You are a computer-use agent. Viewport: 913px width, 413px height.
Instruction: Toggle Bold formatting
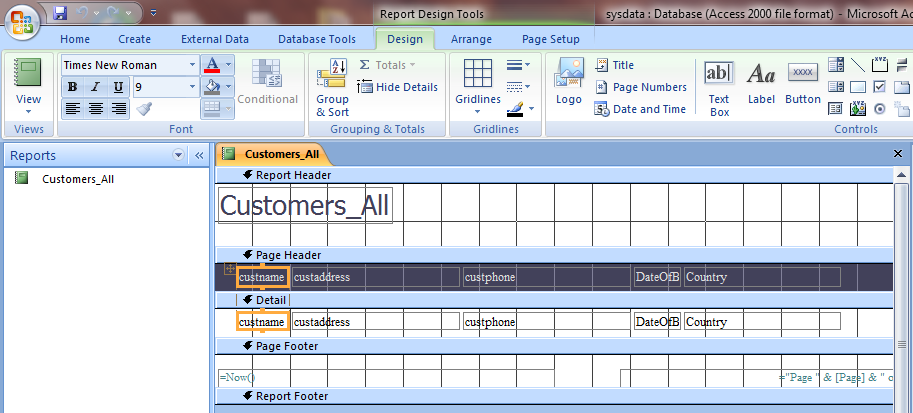(72, 87)
